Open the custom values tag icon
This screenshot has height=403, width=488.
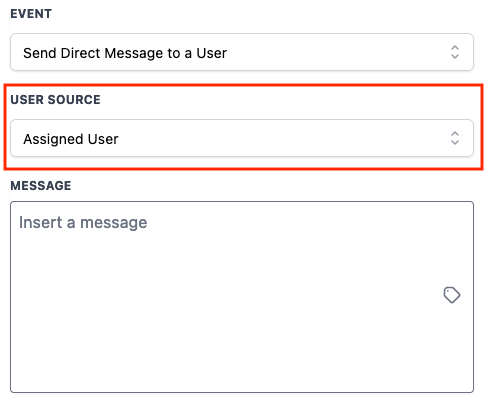(x=452, y=295)
